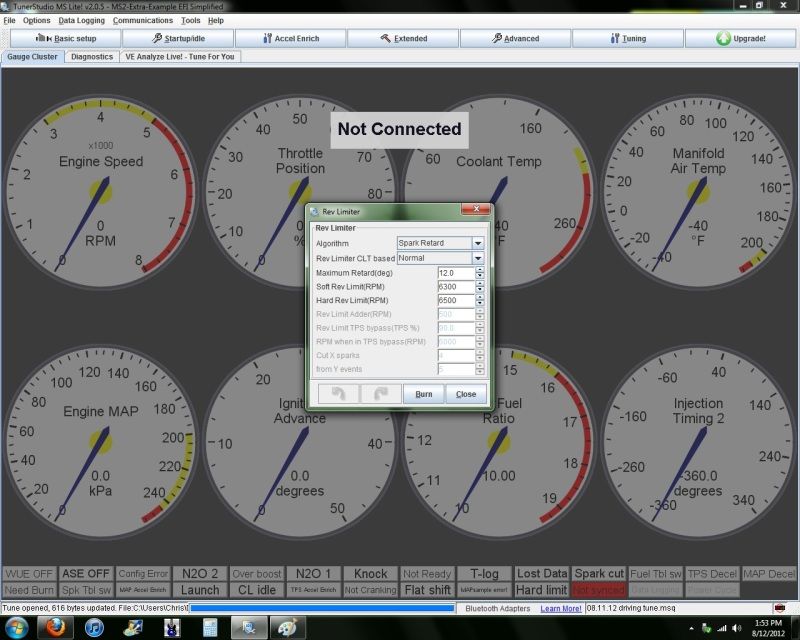This screenshot has width=800, height=640.
Task: Click the Hard Rev Limit(RPM) value field
Action: 456,301
